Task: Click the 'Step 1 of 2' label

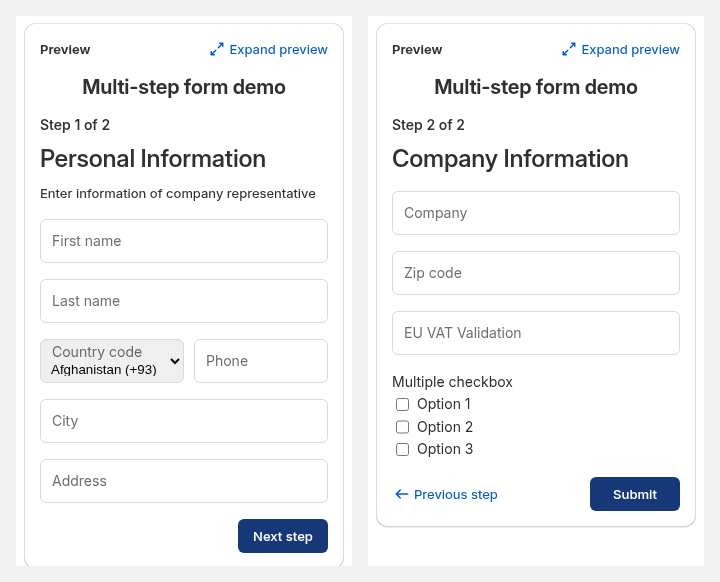Action: [75, 125]
